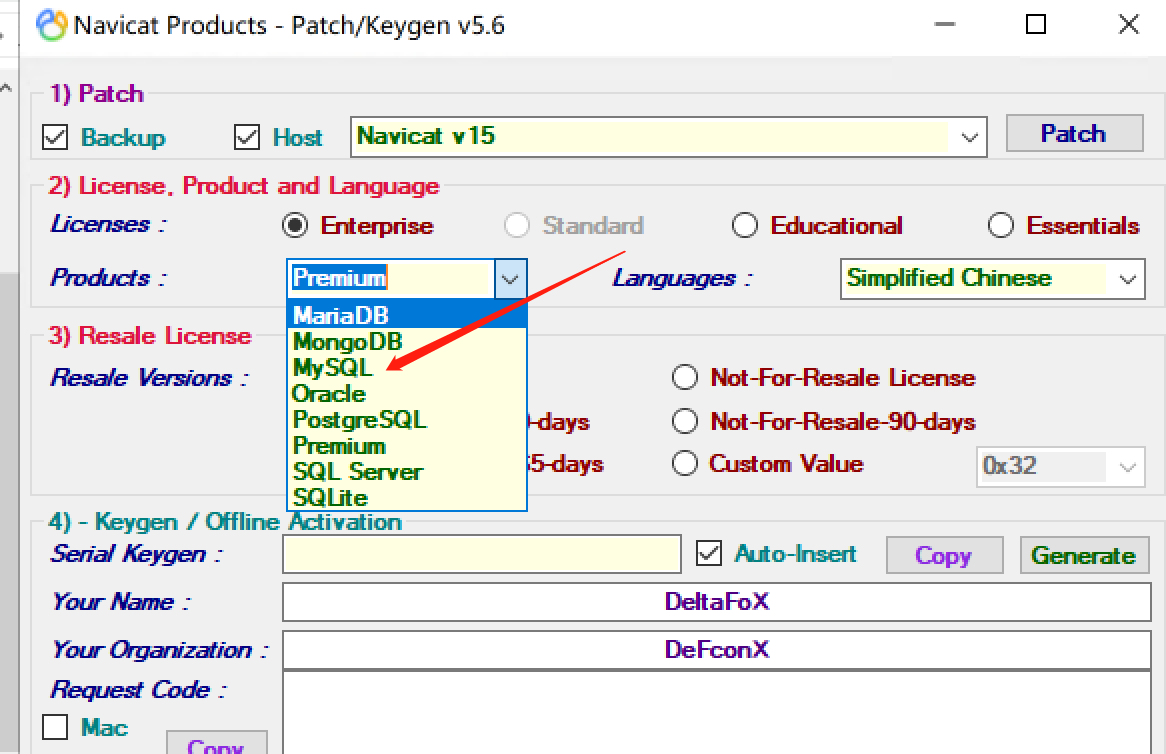Toggle the Backup checkbox

click(x=55, y=138)
